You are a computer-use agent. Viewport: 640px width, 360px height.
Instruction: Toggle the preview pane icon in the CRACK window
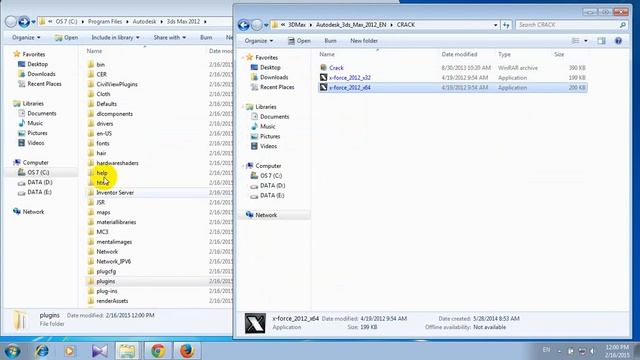click(x=601, y=41)
